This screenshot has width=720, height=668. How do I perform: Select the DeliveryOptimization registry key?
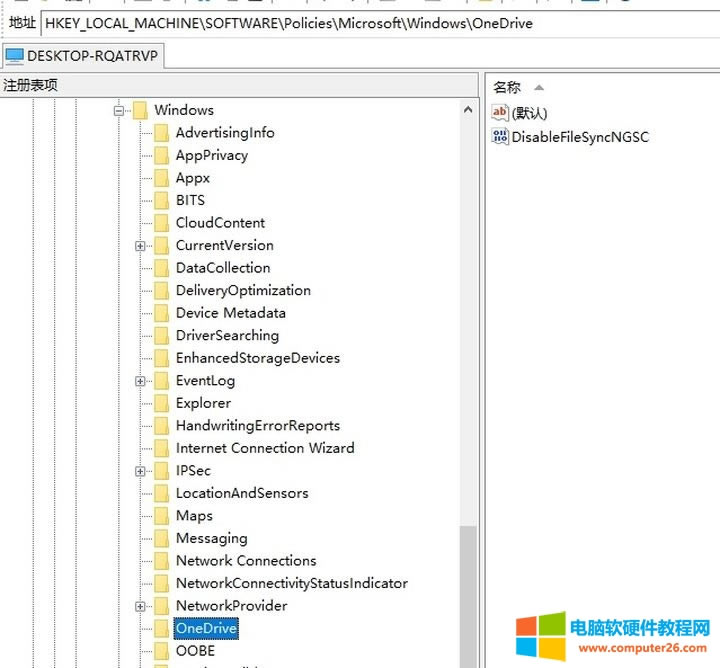click(243, 291)
